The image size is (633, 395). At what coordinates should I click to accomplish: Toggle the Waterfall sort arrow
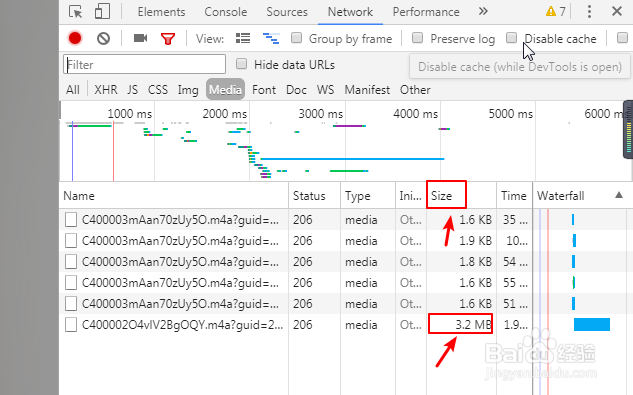coord(618,195)
